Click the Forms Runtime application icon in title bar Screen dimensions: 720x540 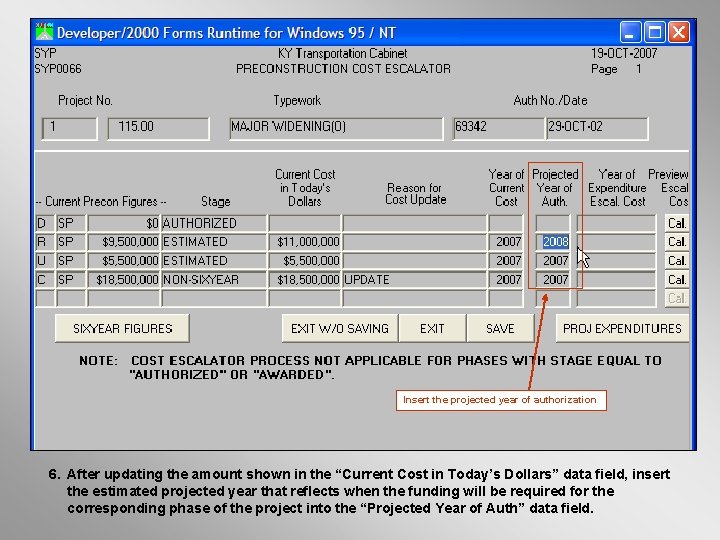tap(44, 32)
